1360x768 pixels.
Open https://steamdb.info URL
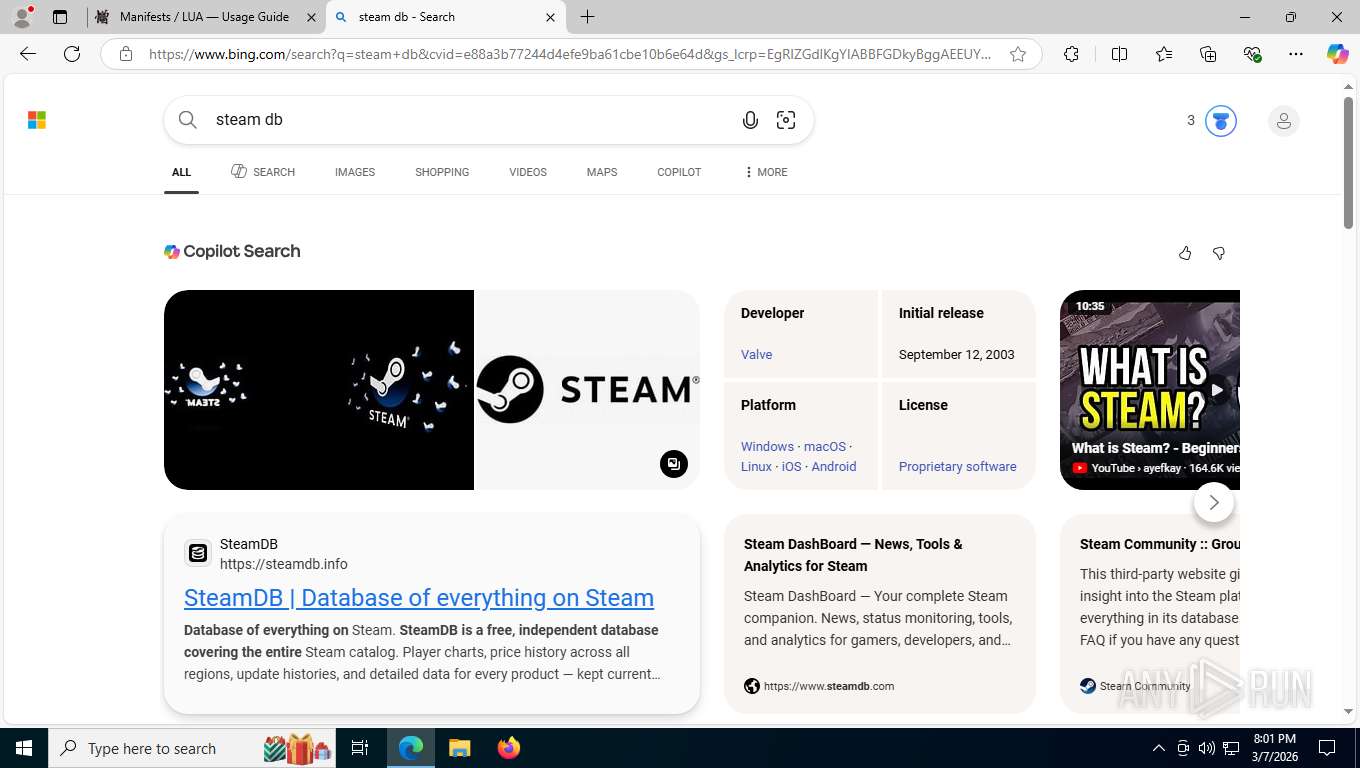[284, 564]
